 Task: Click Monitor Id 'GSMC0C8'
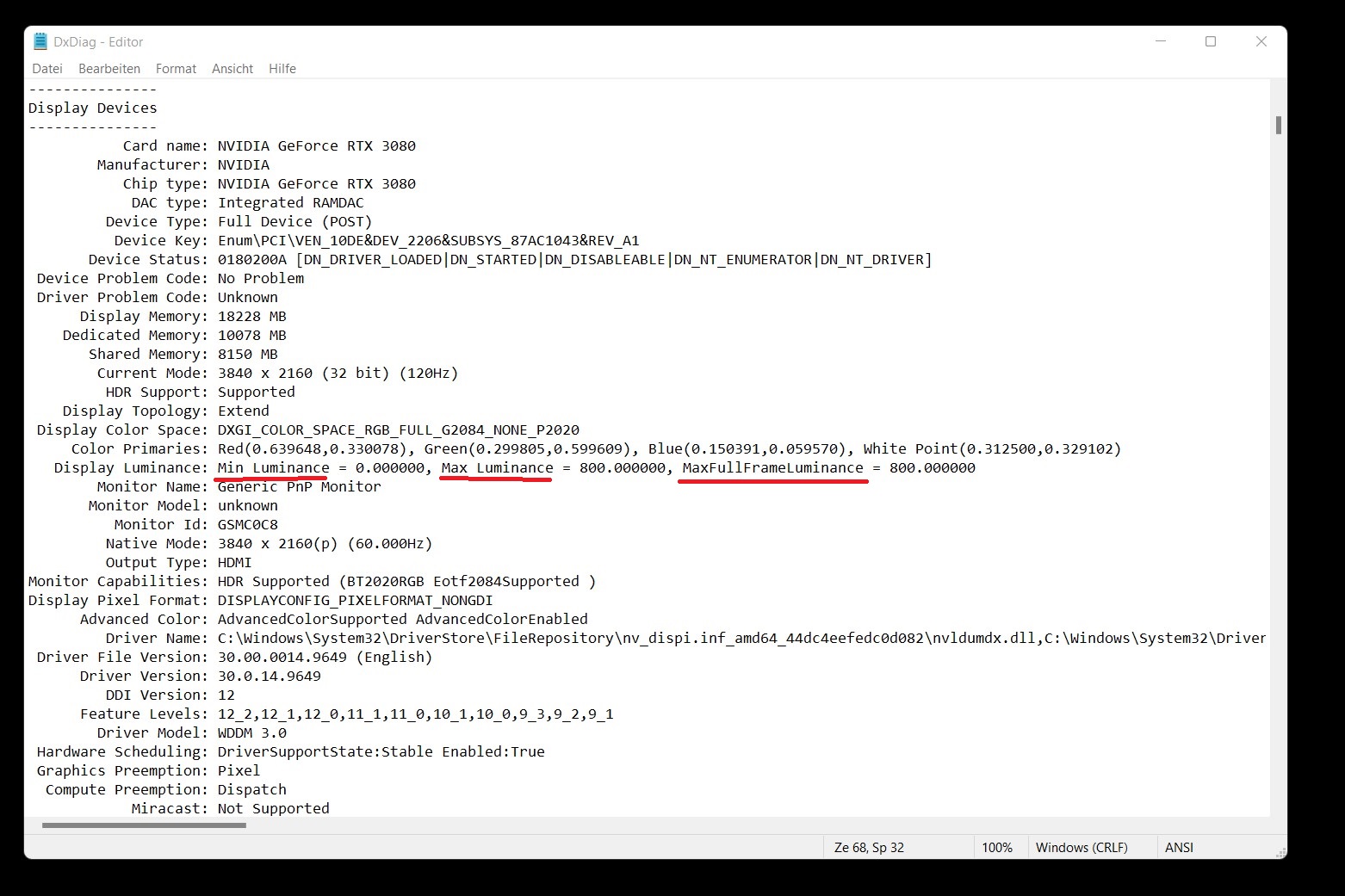(x=248, y=524)
